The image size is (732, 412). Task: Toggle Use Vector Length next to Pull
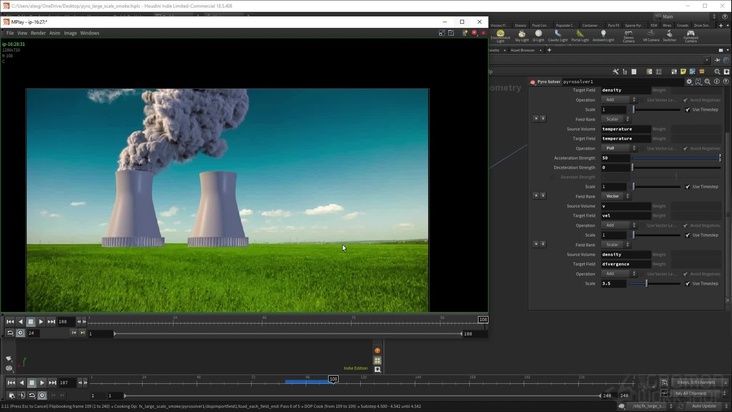point(643,148)
